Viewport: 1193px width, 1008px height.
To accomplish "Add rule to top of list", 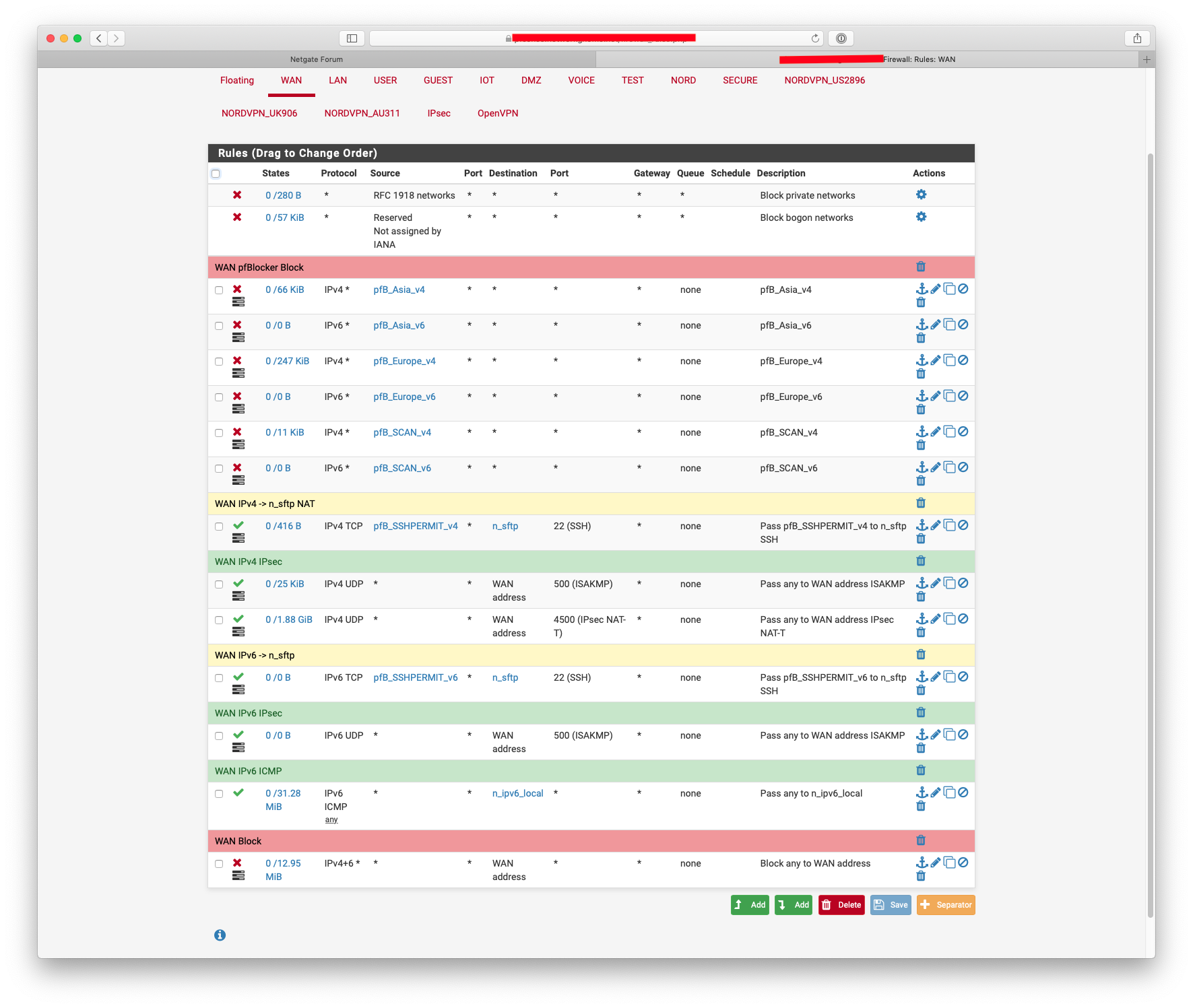I will pos(750,905).
